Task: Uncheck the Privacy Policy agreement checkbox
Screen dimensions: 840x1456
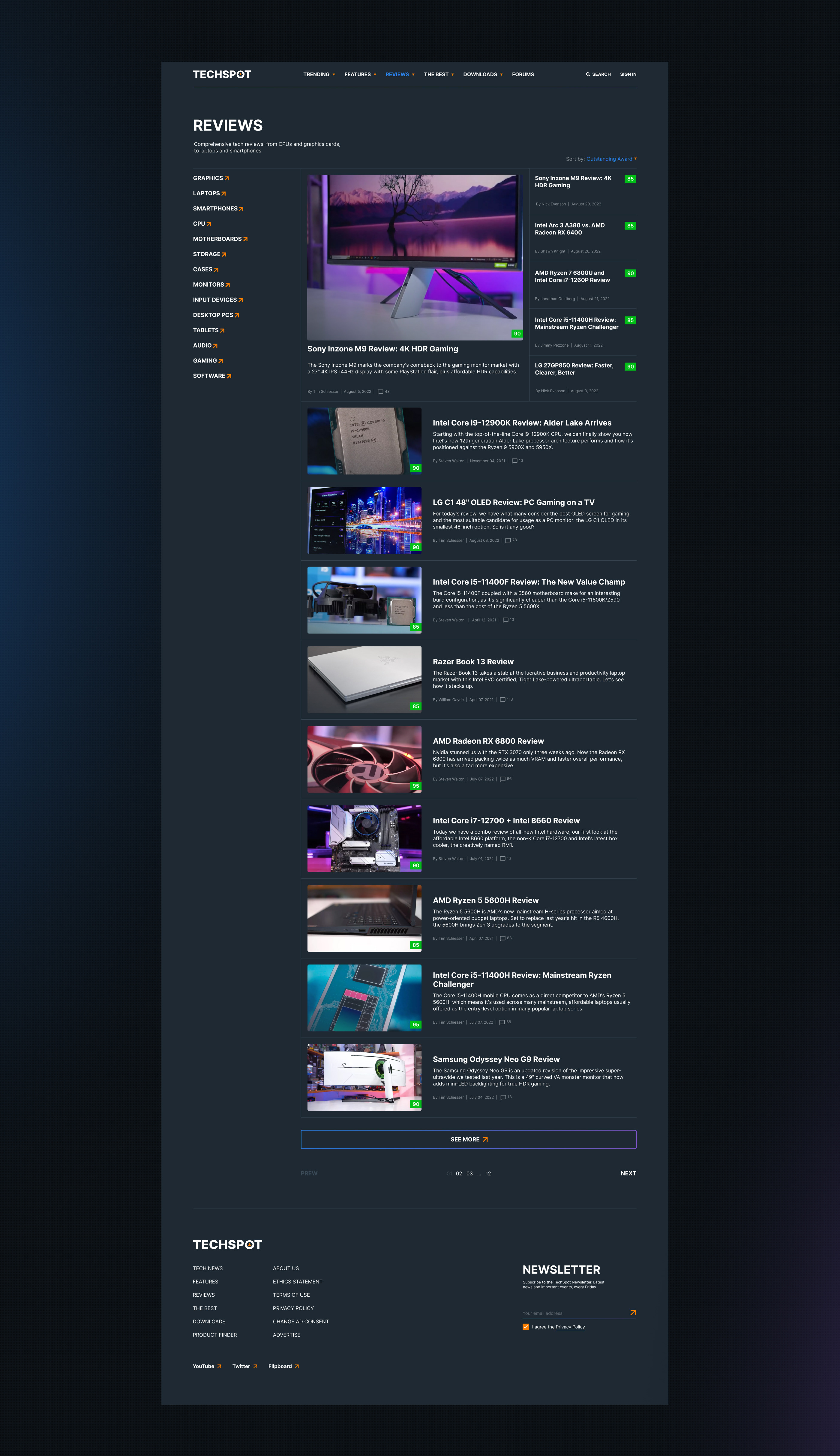Action: (526, 1327)
